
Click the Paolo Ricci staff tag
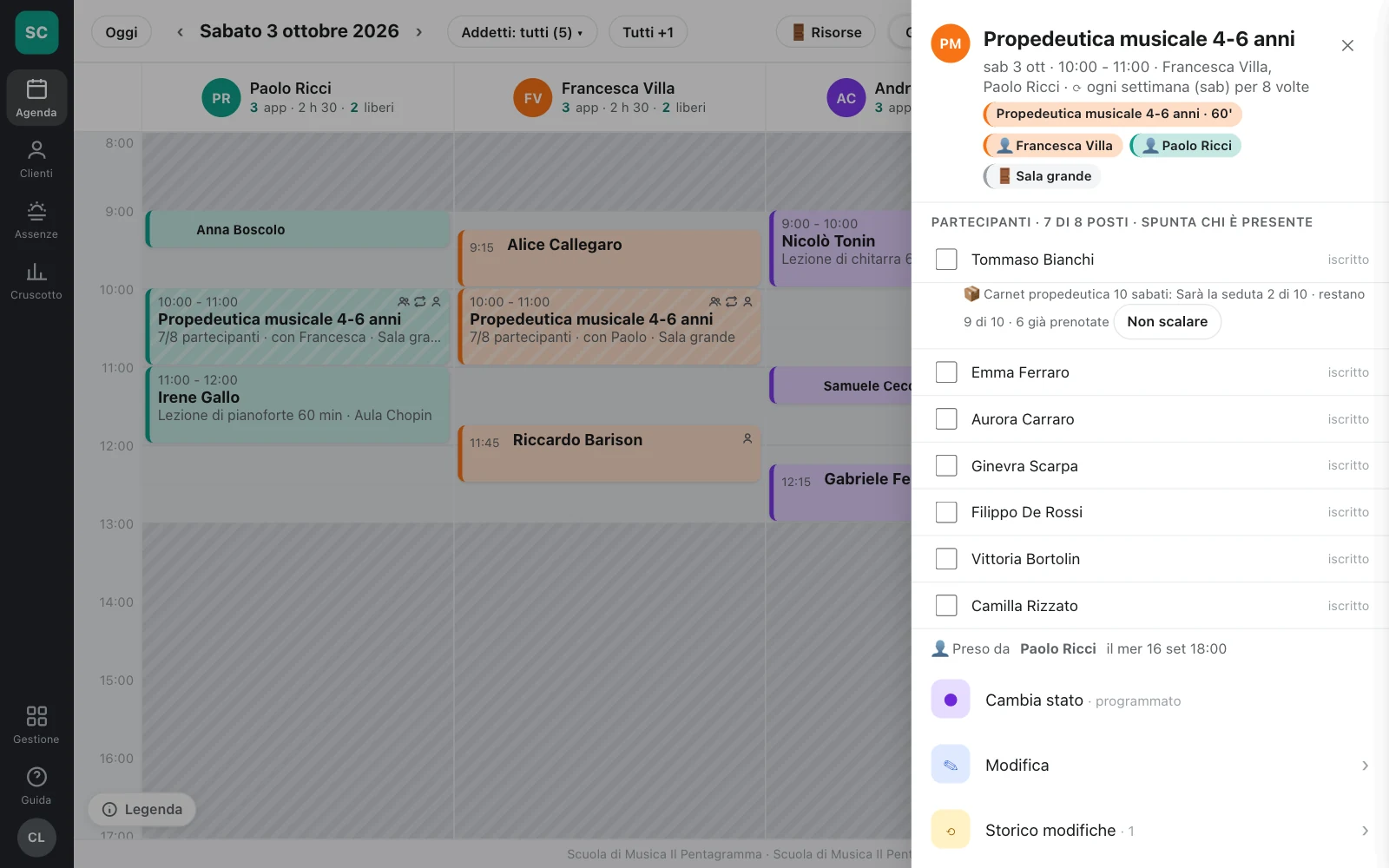pos(1186,146)
